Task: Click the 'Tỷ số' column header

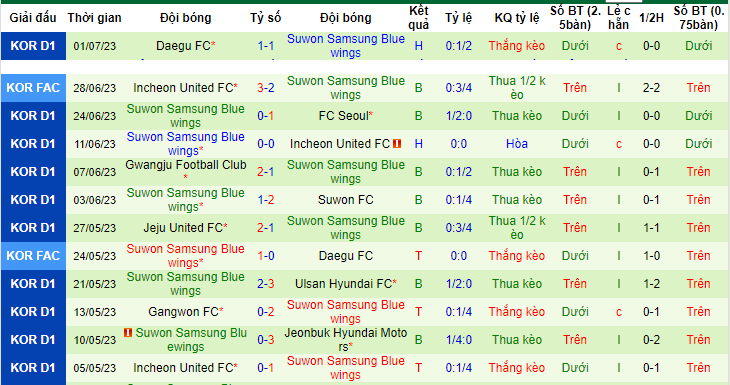Action: (265, 18)
